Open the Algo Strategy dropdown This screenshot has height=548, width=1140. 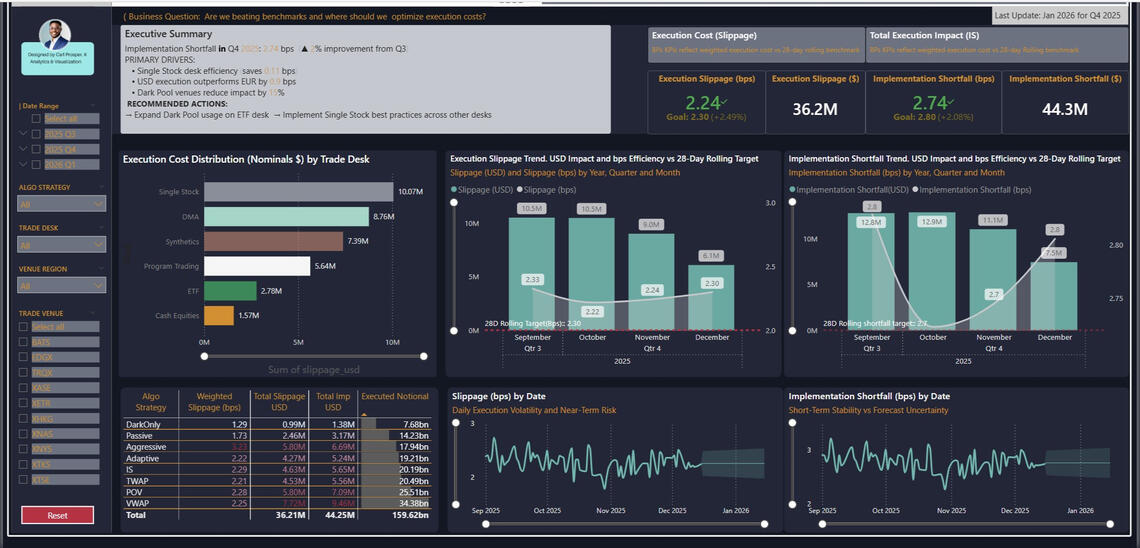(61, 204)
